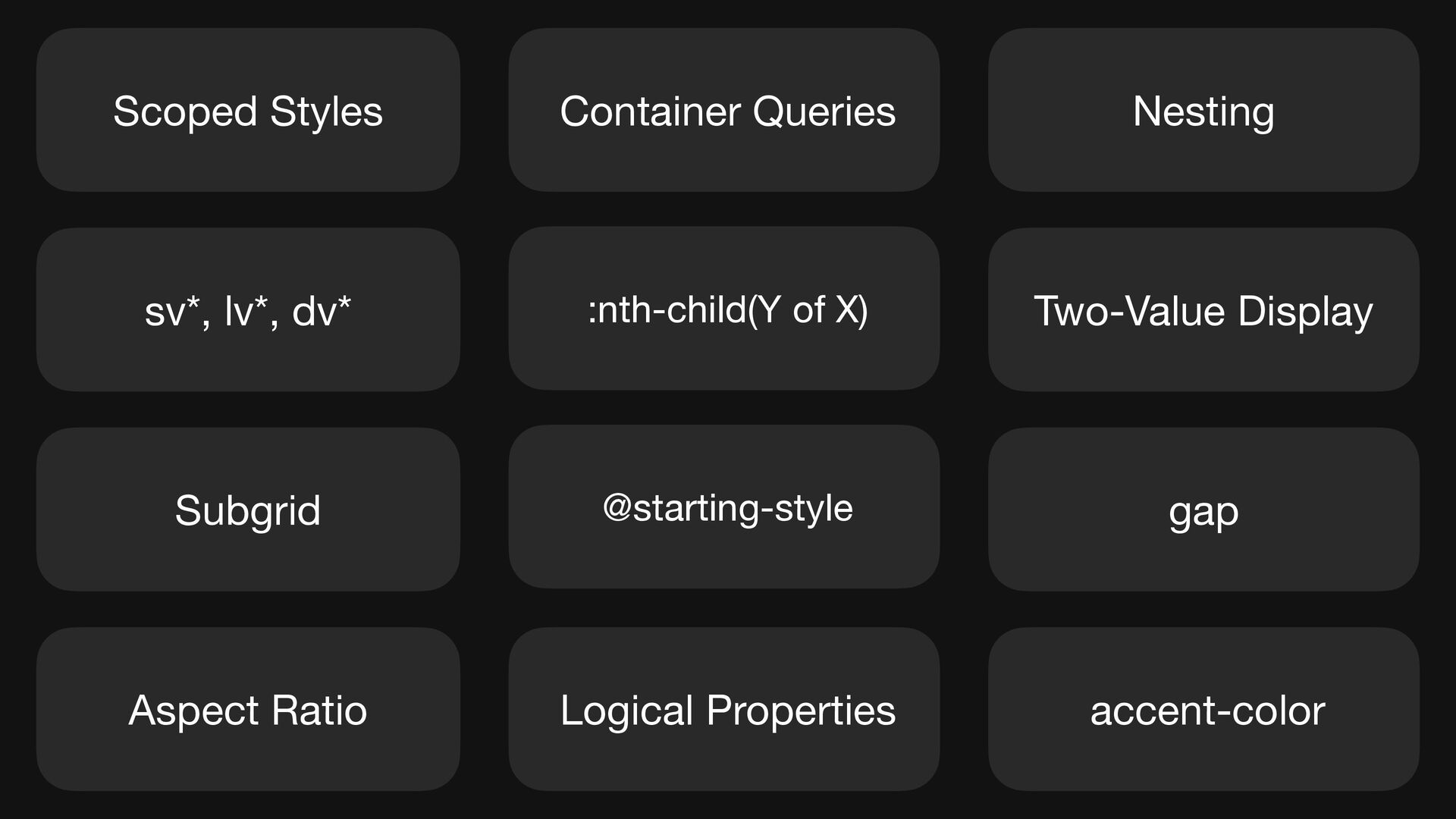This screenshot has height=819, width=1456.
Task: Select the gap card
Action: coord(1203,510)
